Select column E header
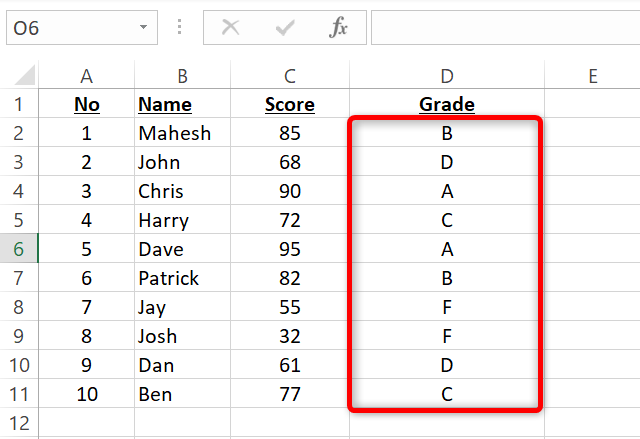 592,76
